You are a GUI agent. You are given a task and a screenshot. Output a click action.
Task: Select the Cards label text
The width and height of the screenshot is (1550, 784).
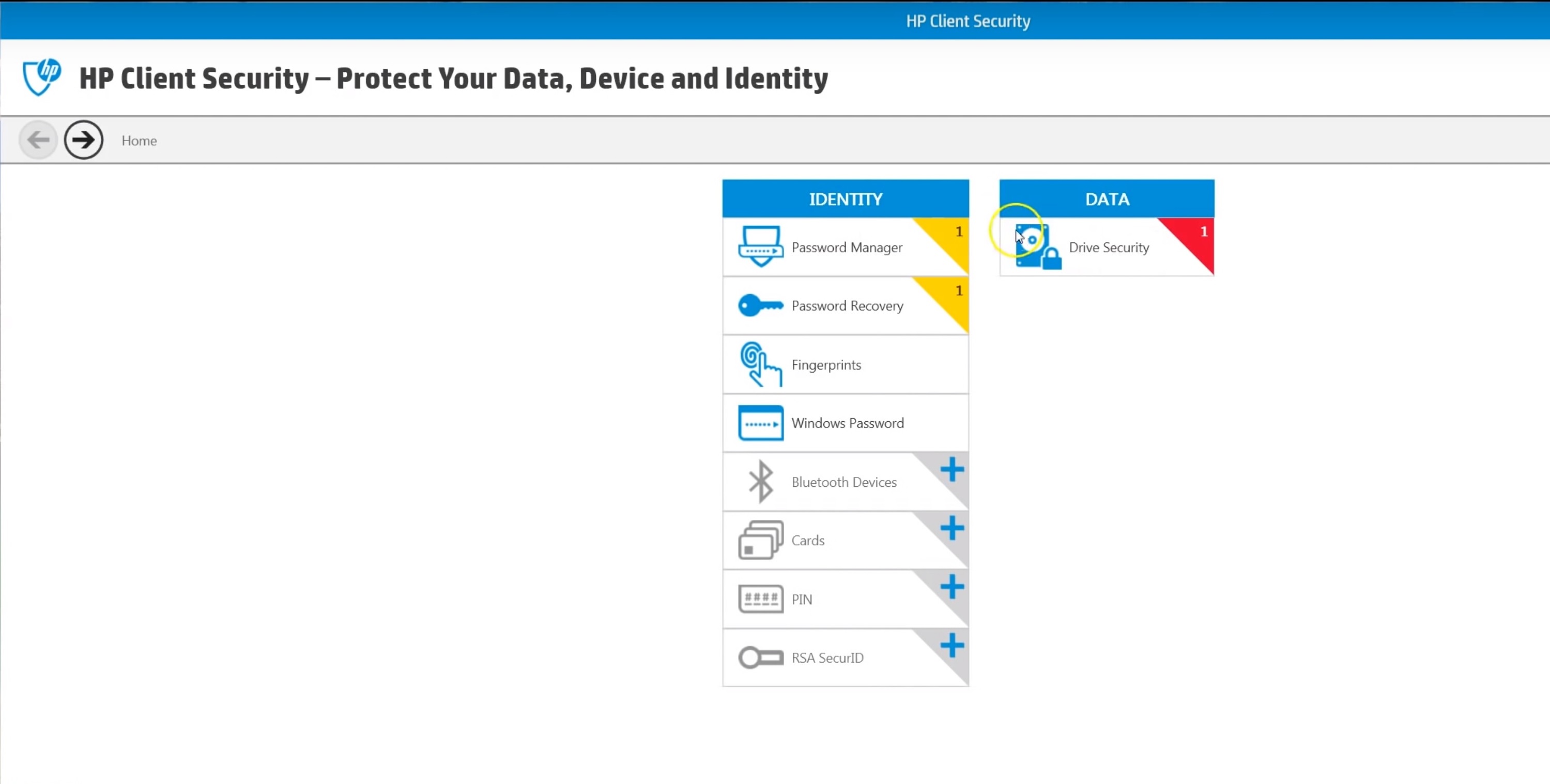(807, 540)
